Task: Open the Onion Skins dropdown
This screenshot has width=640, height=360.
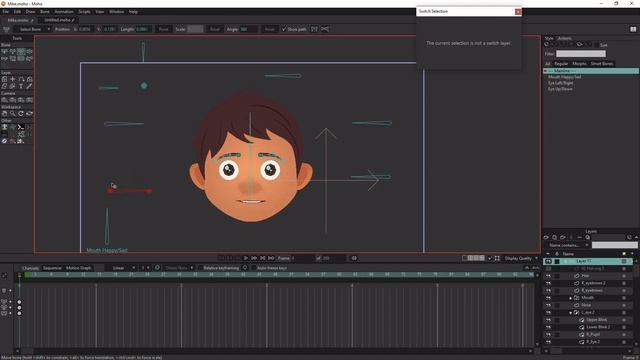Action: [x=179, y=268]
